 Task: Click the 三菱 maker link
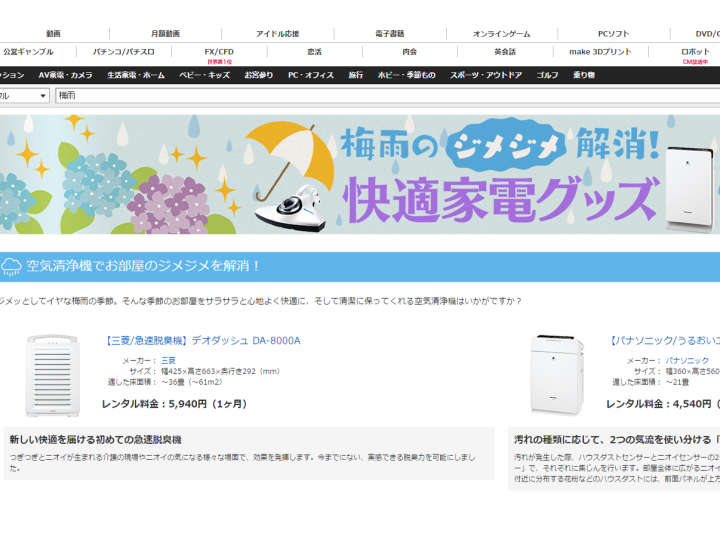click(x=168, y=360)
